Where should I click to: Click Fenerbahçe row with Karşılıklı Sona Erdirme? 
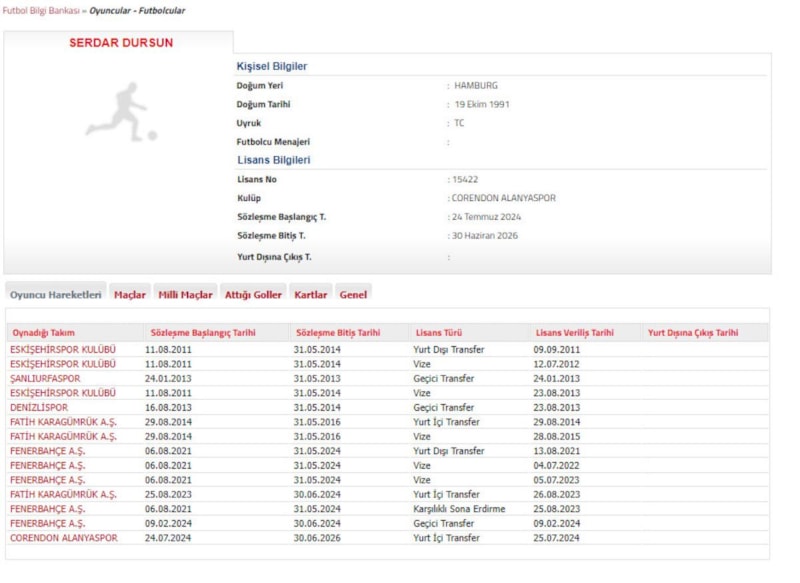point(47,509)
